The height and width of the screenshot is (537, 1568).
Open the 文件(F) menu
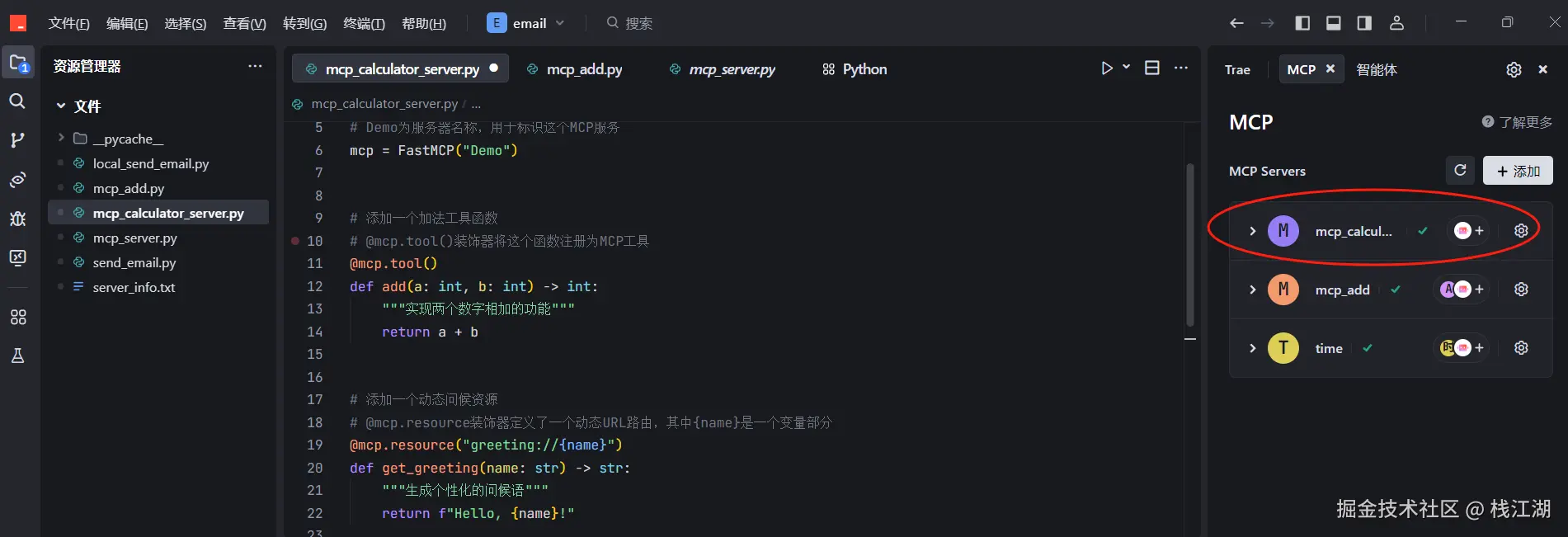[x=68, y=23]
